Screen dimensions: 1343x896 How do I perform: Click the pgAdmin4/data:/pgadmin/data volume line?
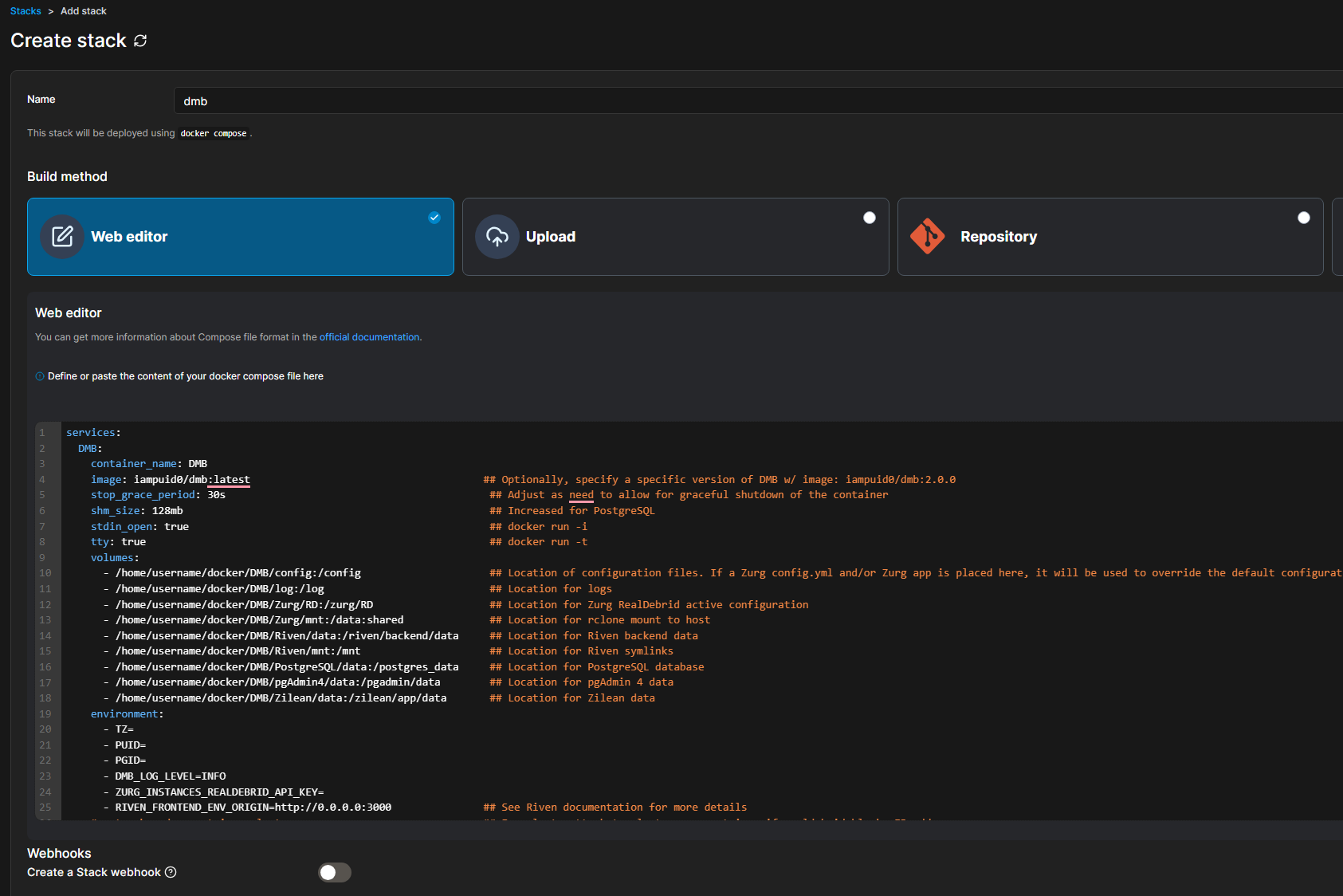point(272,682)
